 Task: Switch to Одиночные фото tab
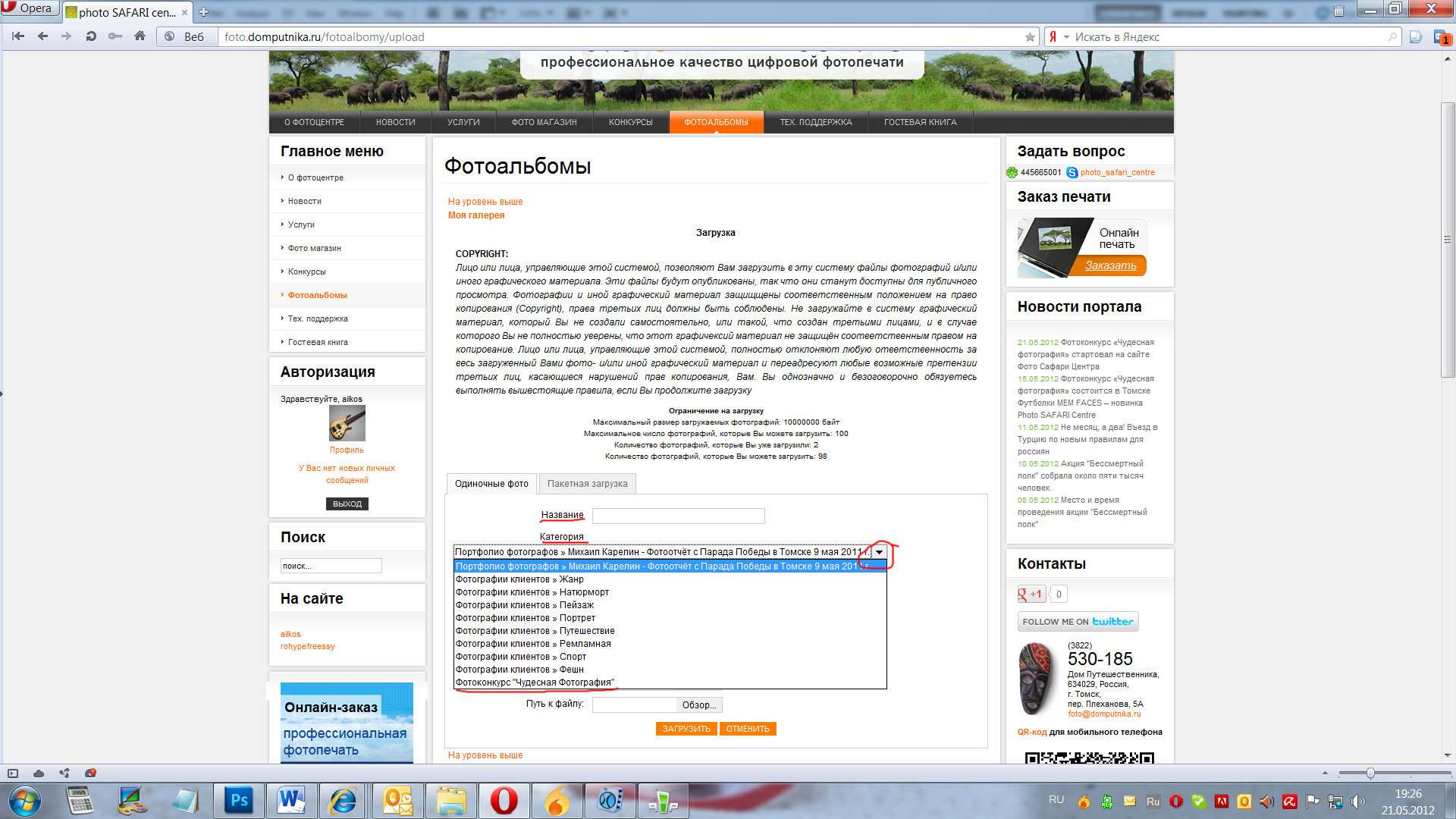491,484
